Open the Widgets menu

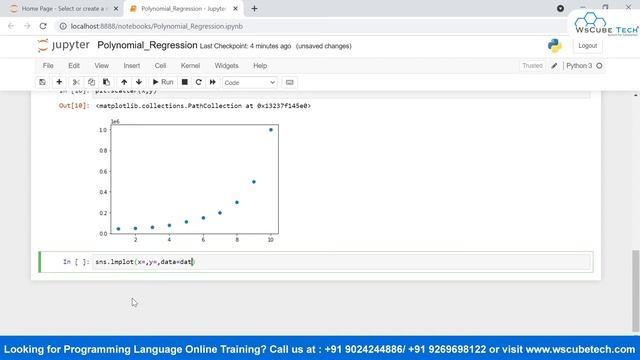tap(226, 66)
